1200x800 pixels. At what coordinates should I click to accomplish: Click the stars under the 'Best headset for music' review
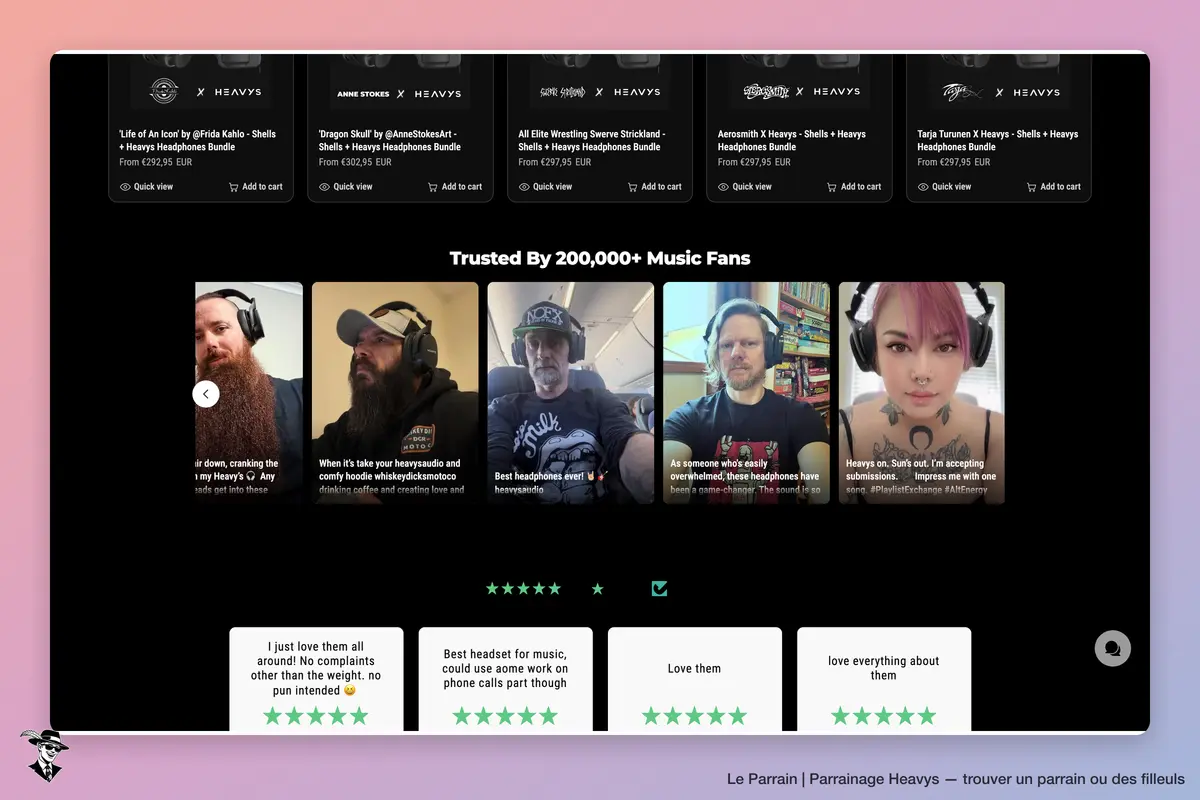(x=505, y=716)
